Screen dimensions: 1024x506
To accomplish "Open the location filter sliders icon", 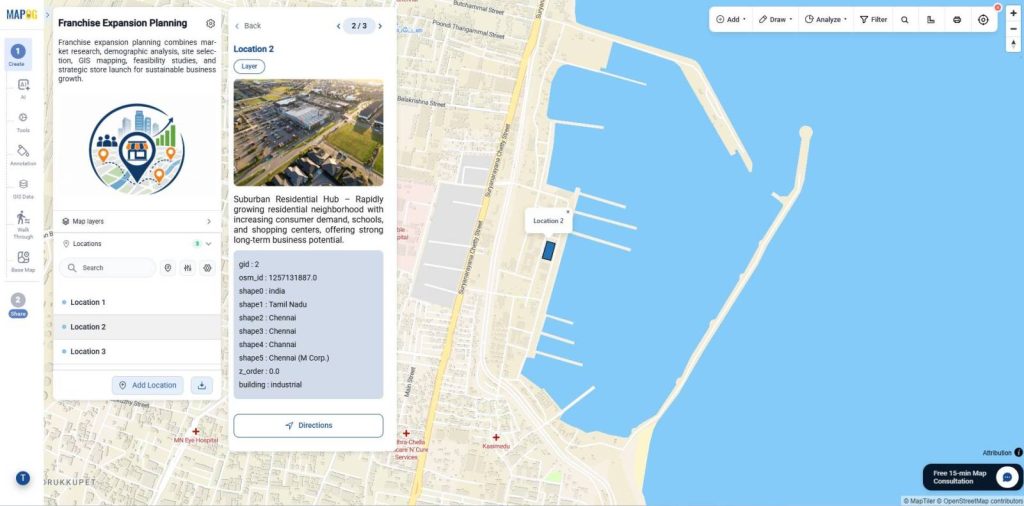I will pos(187,268).
